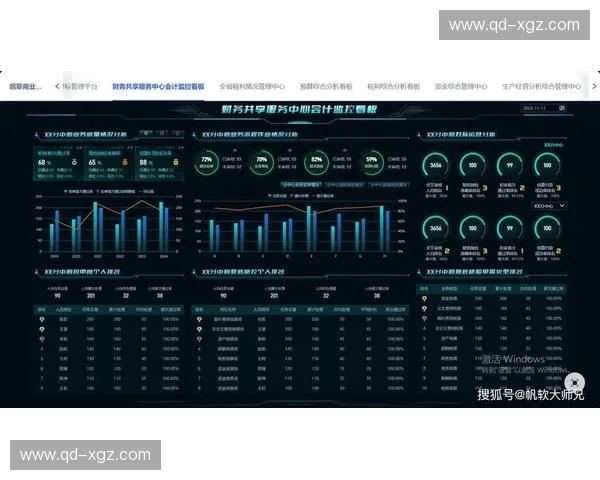Click the teal bar for category E
Image resolution: width=600 pixels, height=480 pixels.
pos(308,229)
